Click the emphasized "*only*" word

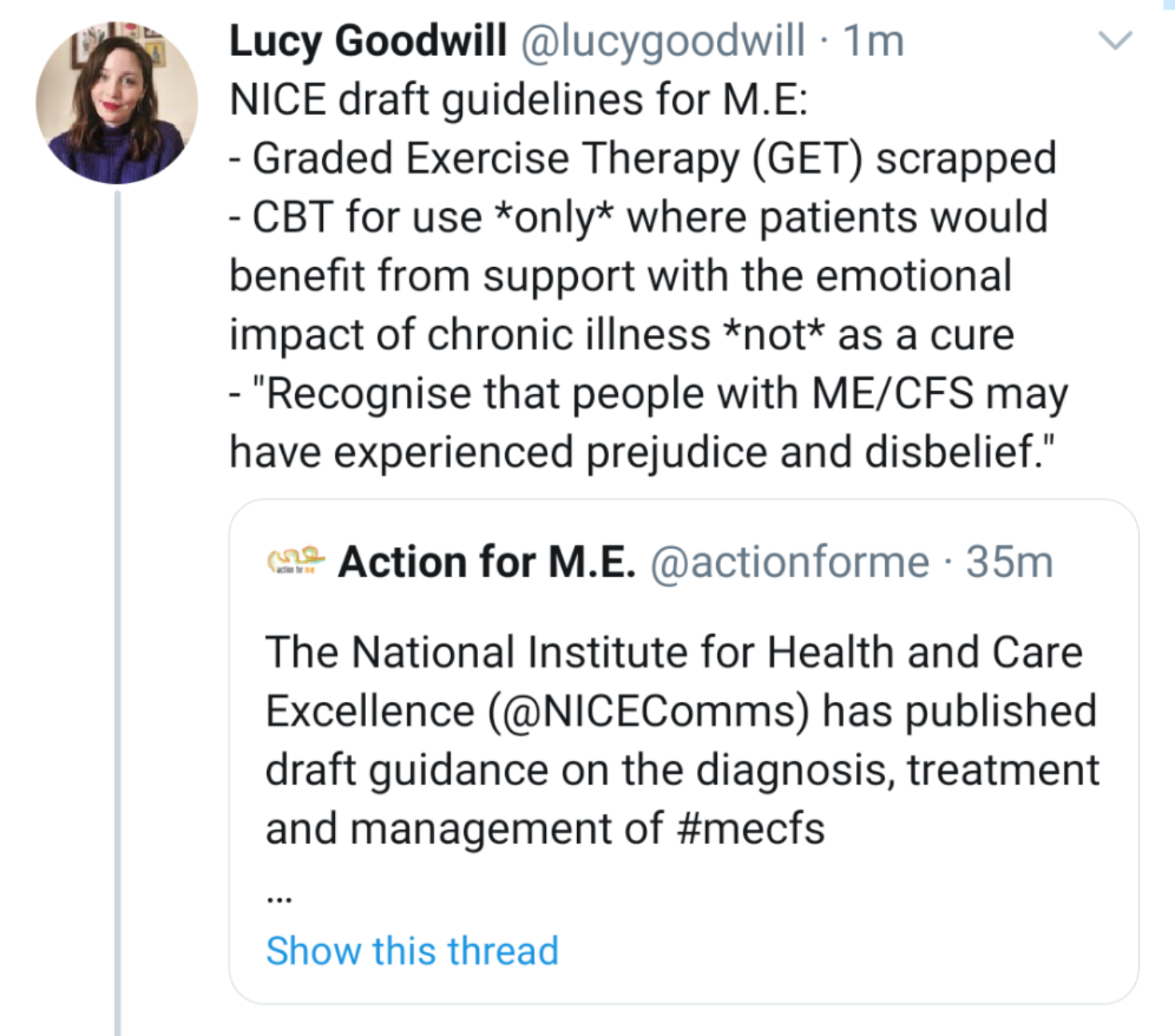(x=554, y=217)
